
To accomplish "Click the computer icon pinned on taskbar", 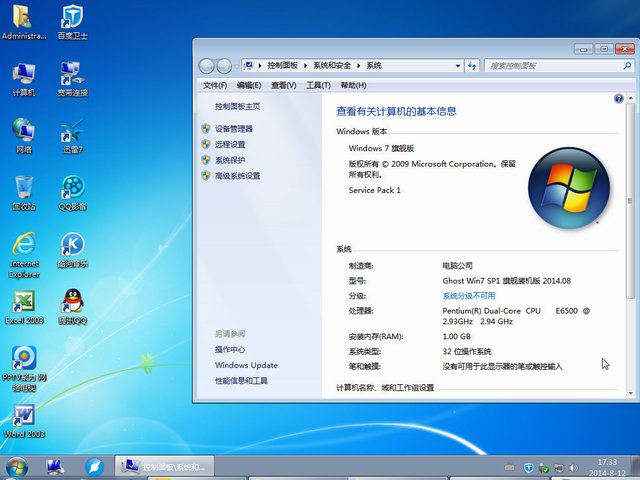I will pyautogui.click(x=55, y=467).
